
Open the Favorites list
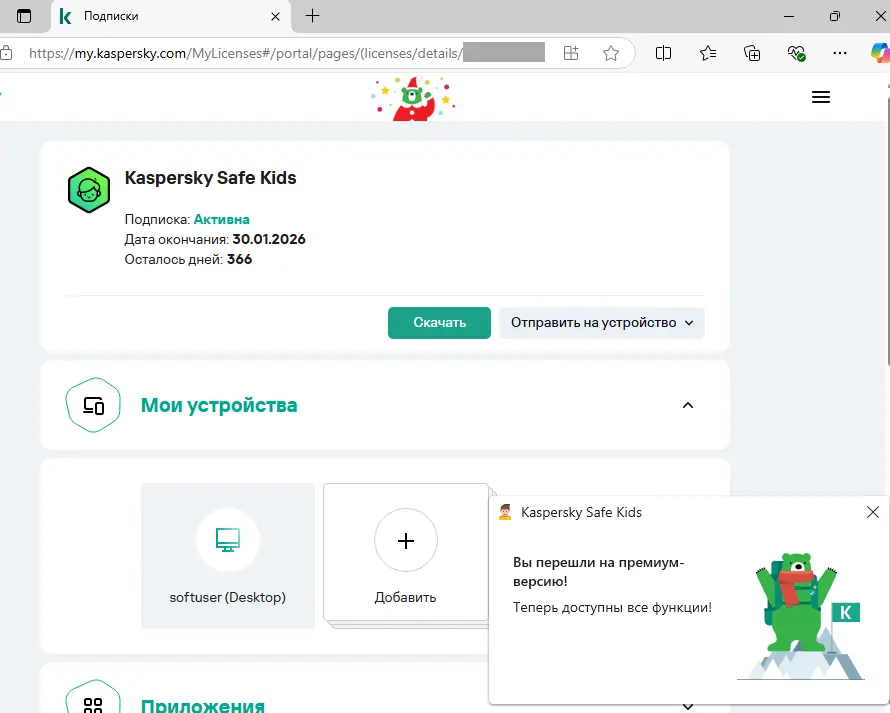point(708,53)
